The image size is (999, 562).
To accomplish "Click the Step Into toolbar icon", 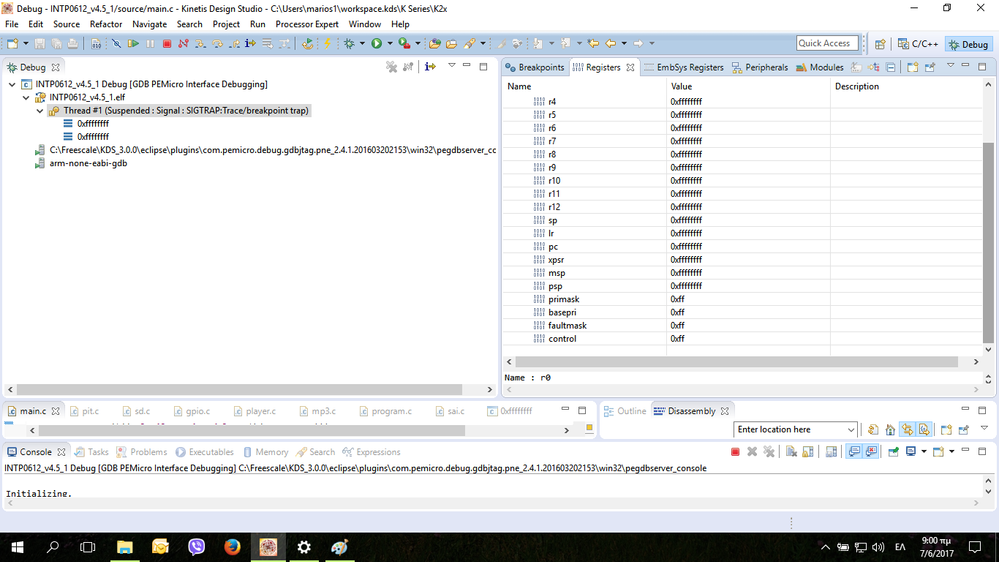I will click(x=201, y=43).
